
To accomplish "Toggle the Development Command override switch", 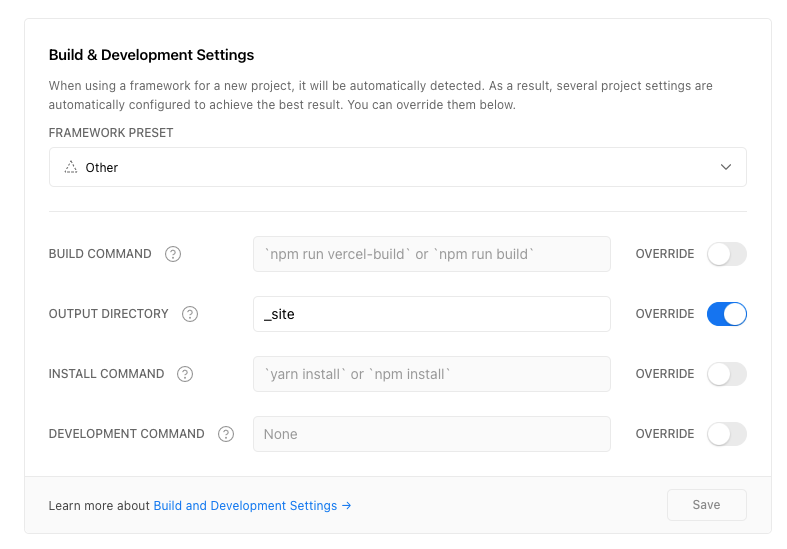I will pyautogui.click(x=726, y=434).
